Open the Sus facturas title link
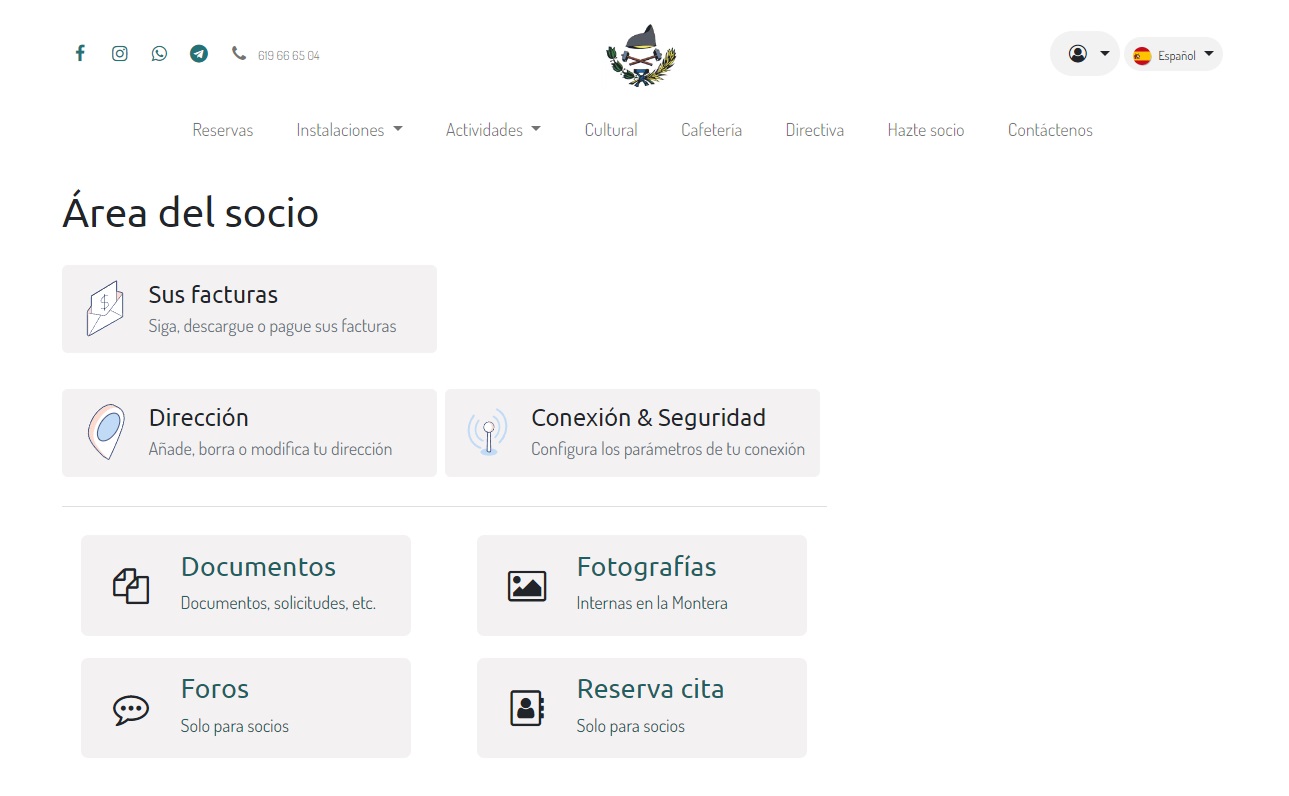This screenshot has width=1289, height=796. [x=213, y=295]
